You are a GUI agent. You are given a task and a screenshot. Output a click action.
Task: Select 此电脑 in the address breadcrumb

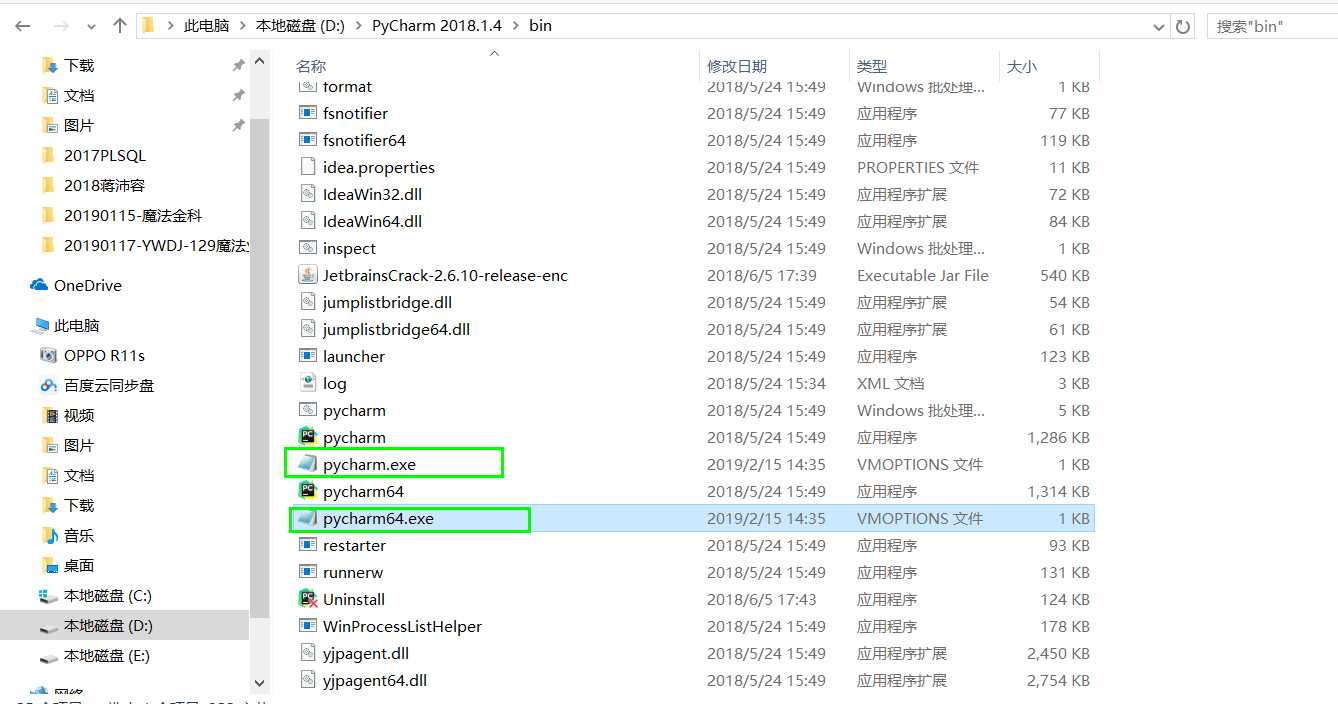coord(206,26)
